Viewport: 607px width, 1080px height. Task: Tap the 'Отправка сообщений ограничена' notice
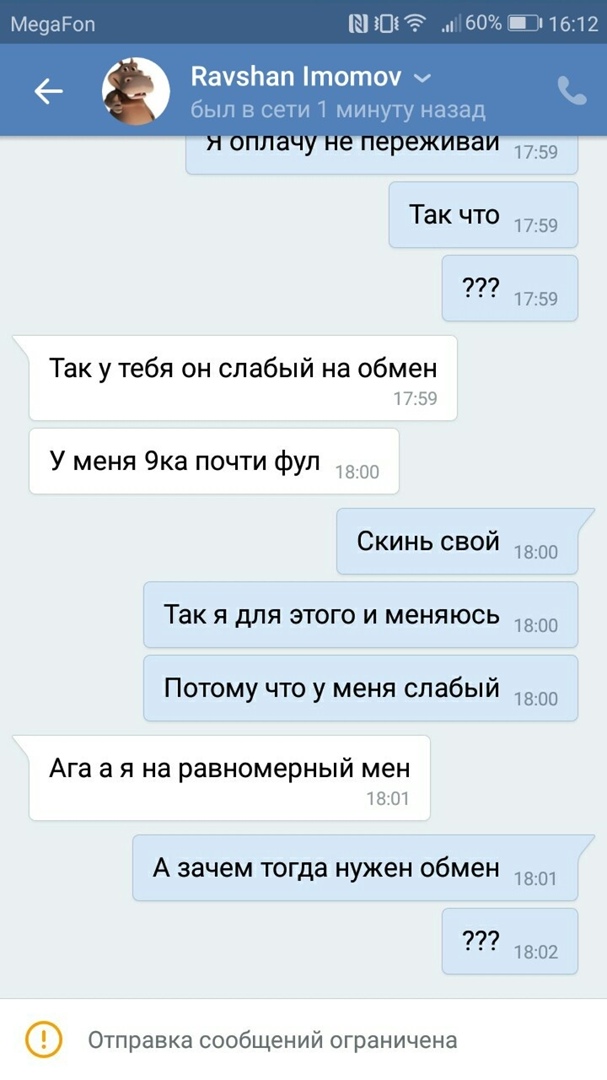point(272,1039)
